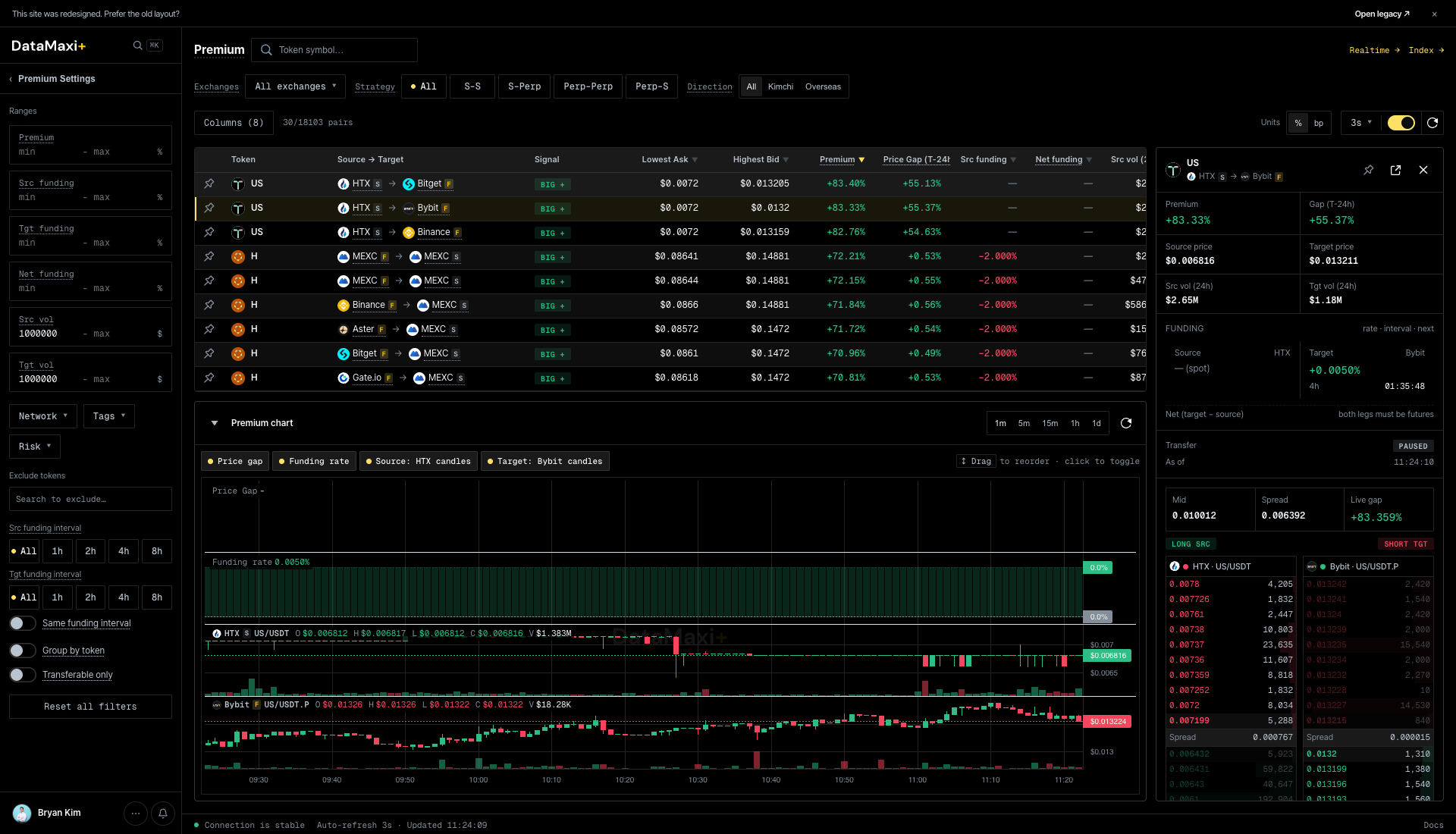Open the legacy layout link
The width and height of the screenshot is (1456, 834).
(1382, 14)
